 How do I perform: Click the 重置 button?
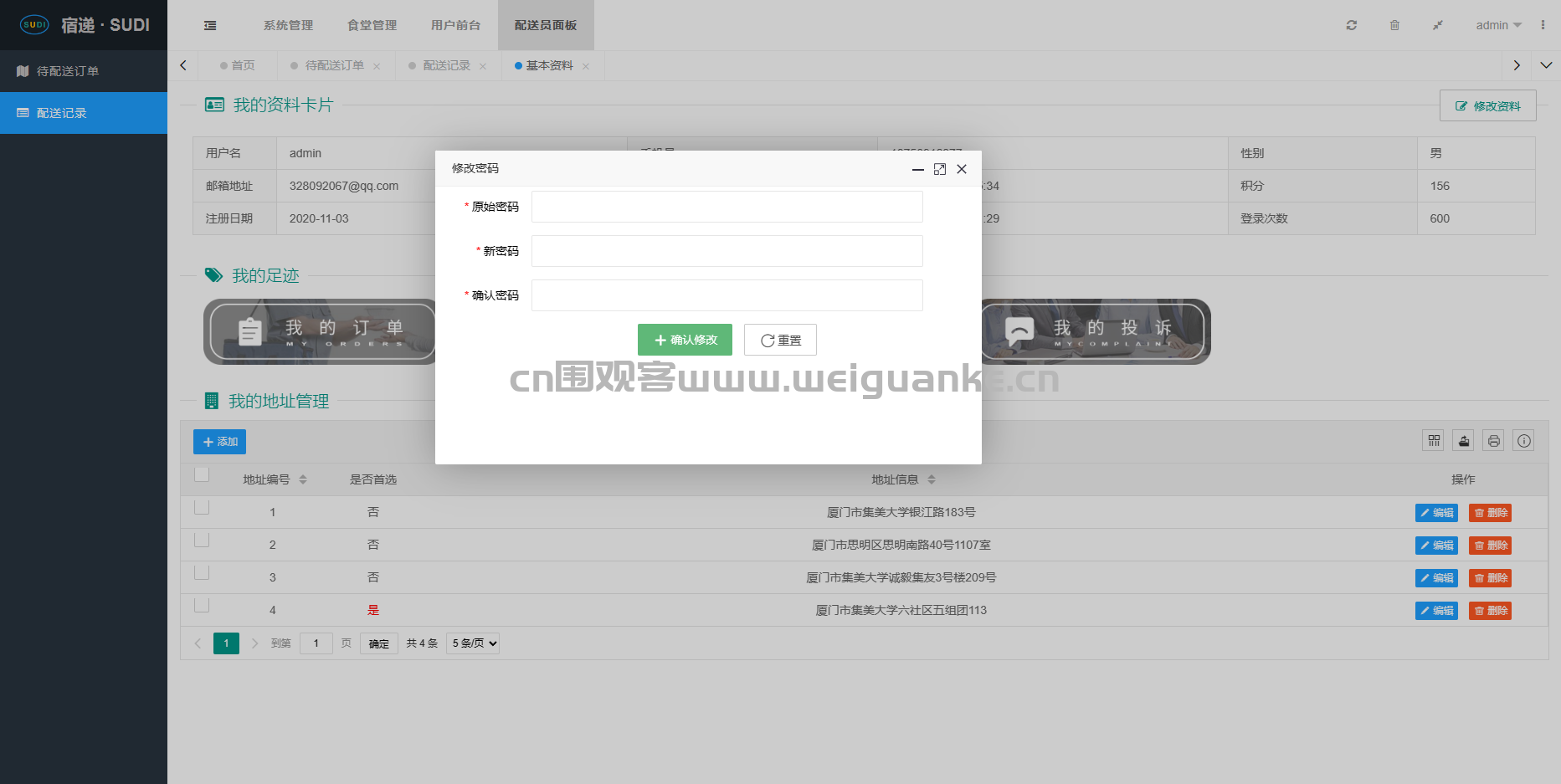[780, 340]
